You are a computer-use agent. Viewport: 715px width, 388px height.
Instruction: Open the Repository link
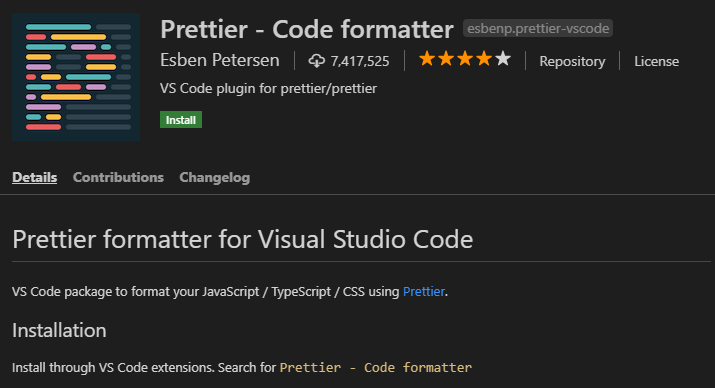click(x=572, y=61)
